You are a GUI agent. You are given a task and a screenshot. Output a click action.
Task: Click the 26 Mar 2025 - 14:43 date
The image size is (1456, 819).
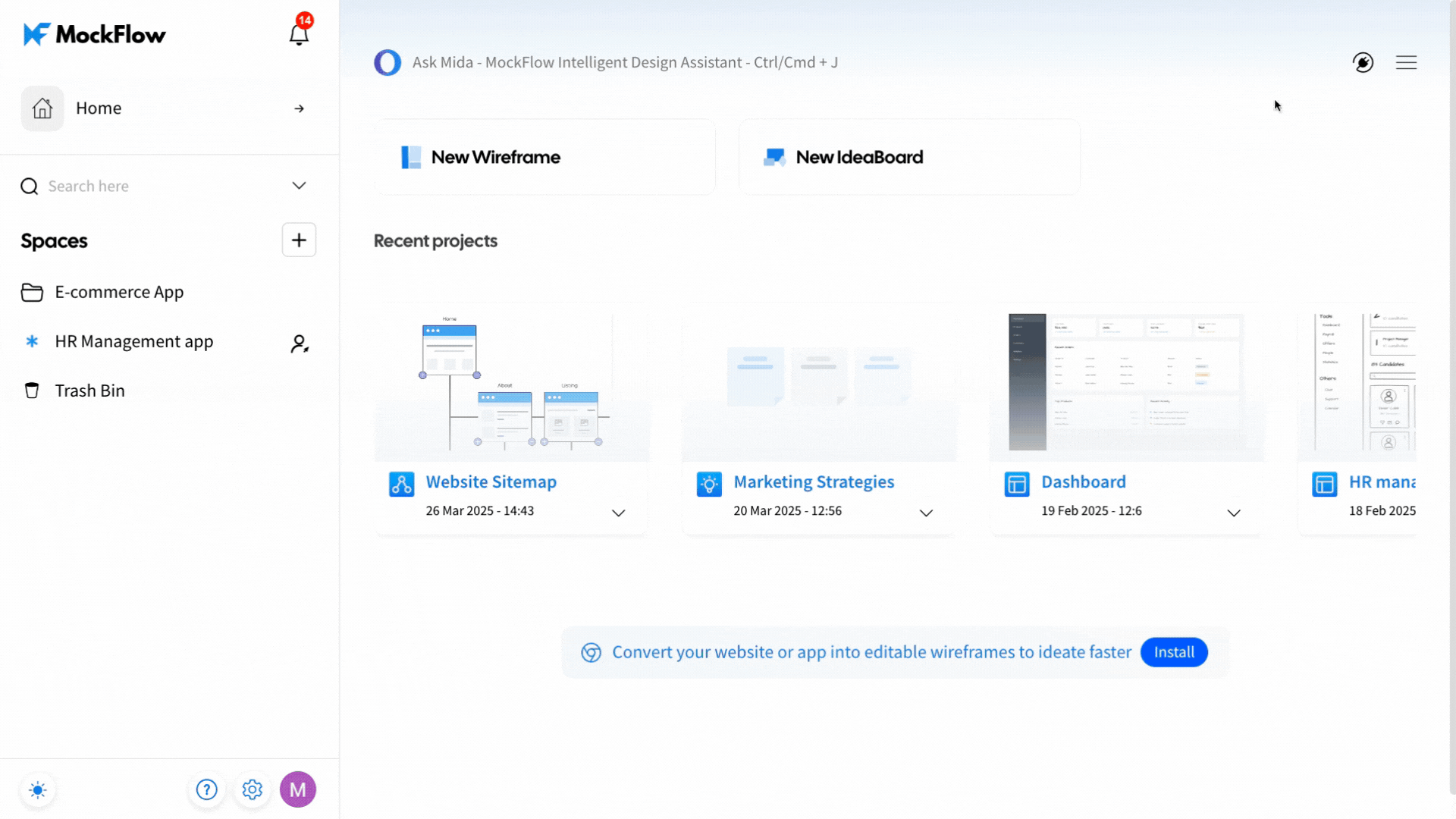pos(480,511)
